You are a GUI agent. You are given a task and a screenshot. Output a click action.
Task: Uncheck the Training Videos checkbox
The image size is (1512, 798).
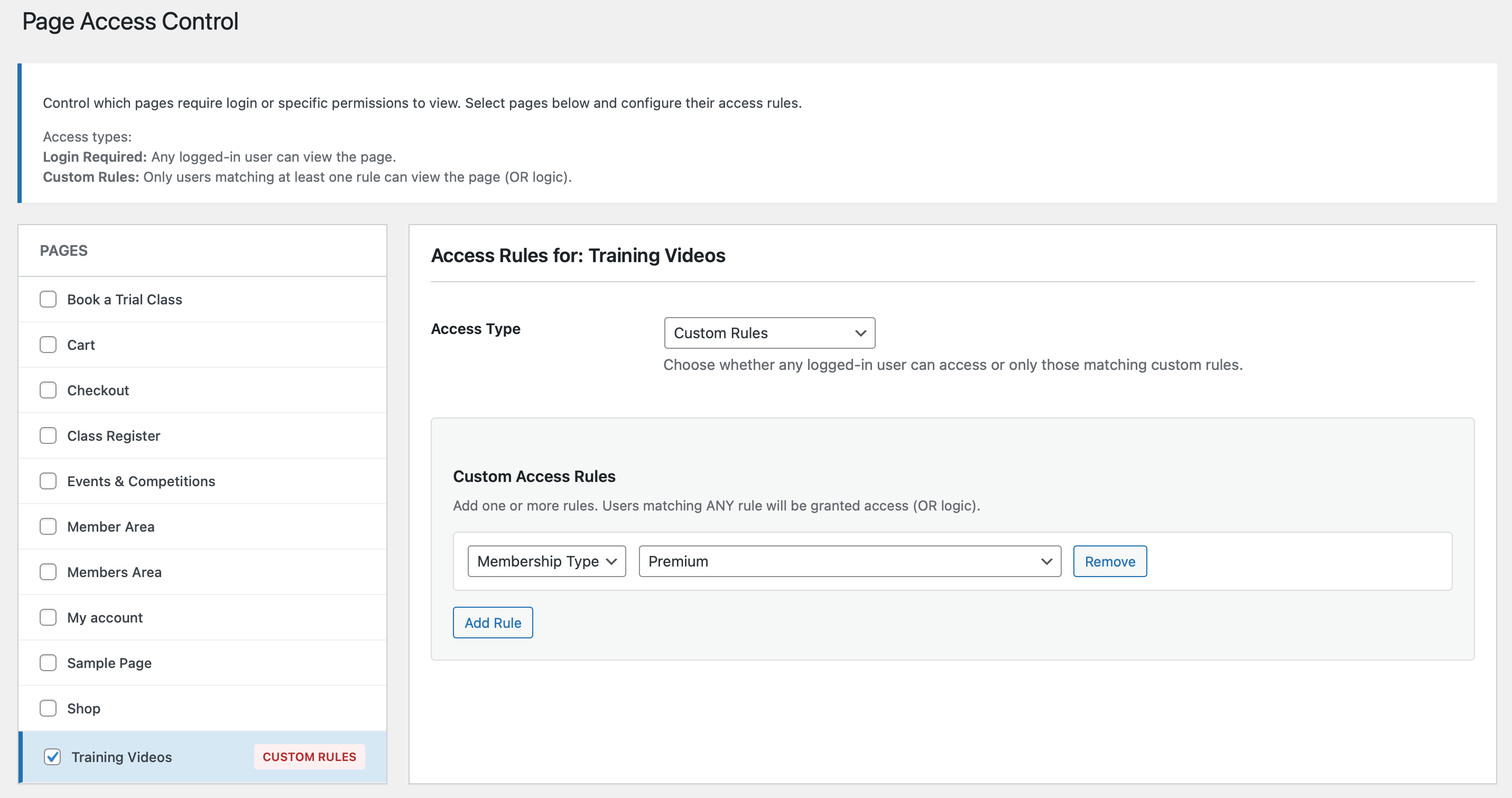coord(52,757)
